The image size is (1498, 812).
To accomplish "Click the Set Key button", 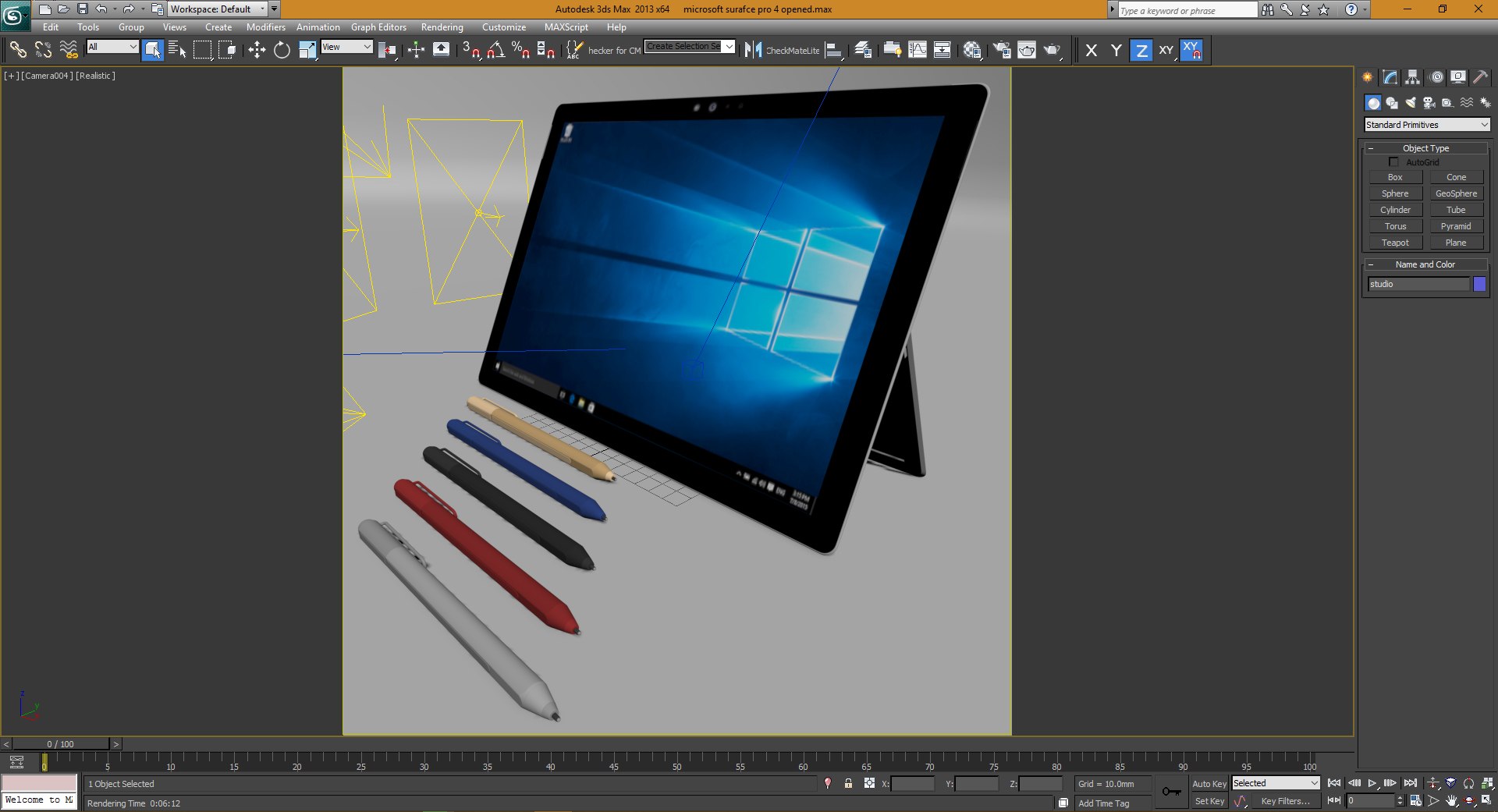I will (1209, 801).
